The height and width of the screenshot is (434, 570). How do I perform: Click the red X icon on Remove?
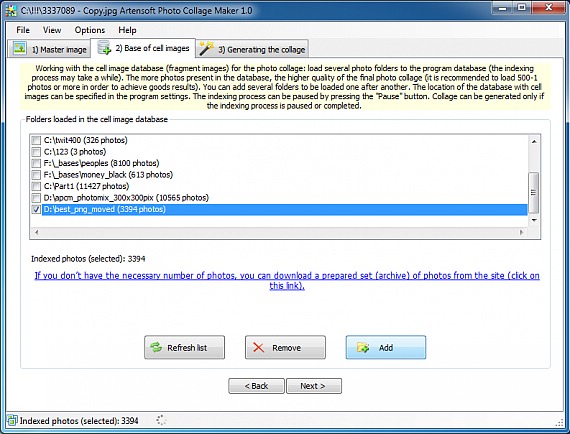pyautogui.click(x=258, y=347)
